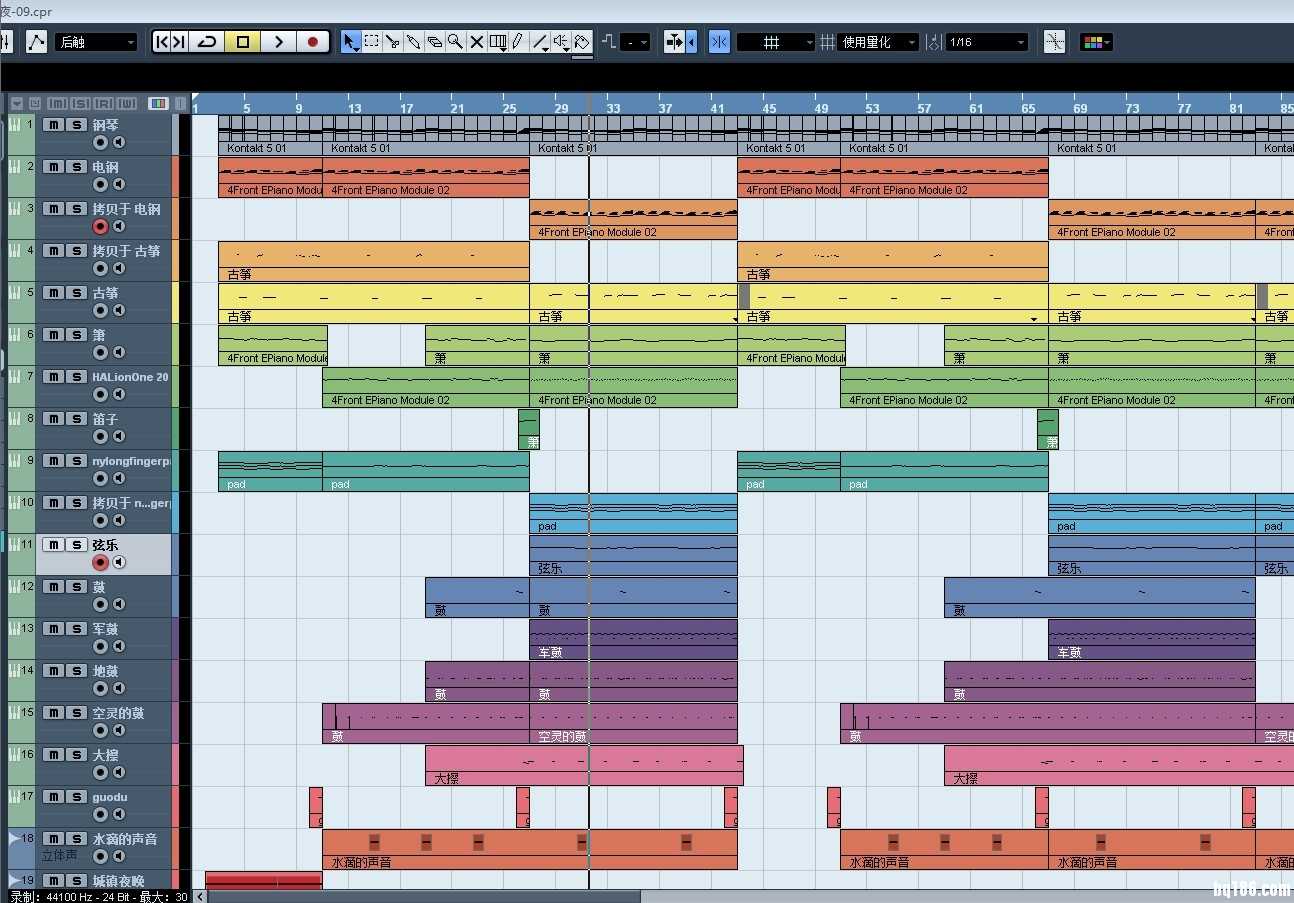Image resolution: width=1294 pixels, height=903 pixels.
Task: Click ruler at bar 45
Action: 768,107
